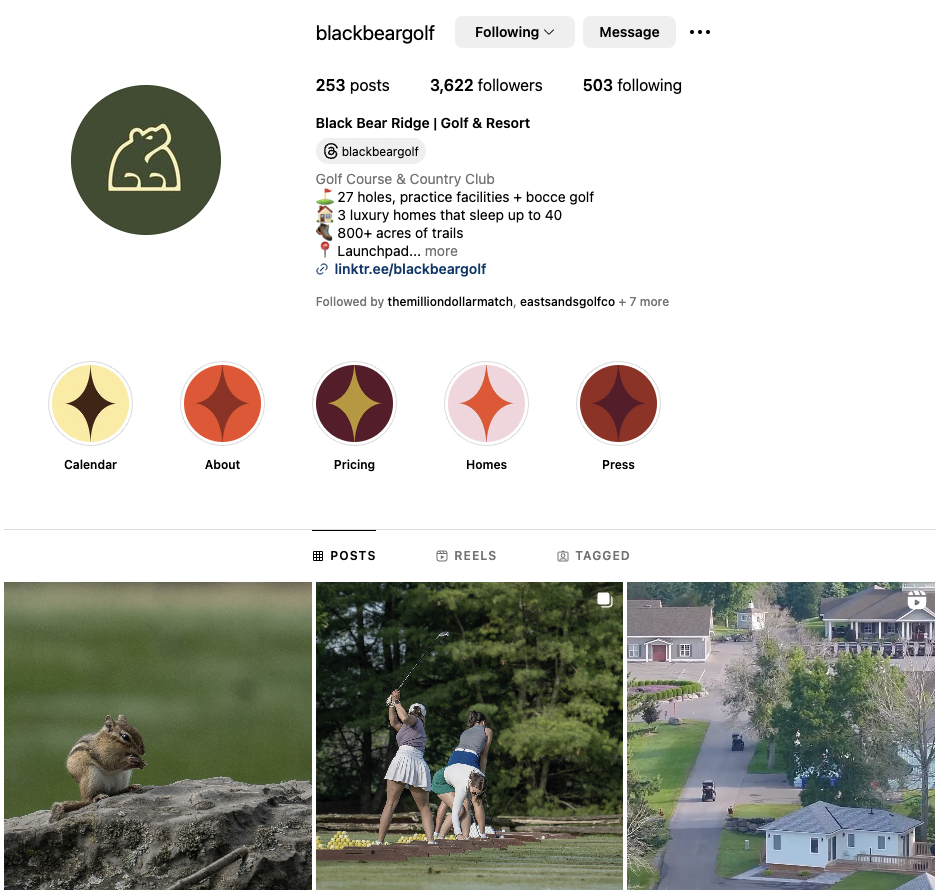Open the Pricing story highlight
This screenshot has height=894, width=936.
click(354, 403)
